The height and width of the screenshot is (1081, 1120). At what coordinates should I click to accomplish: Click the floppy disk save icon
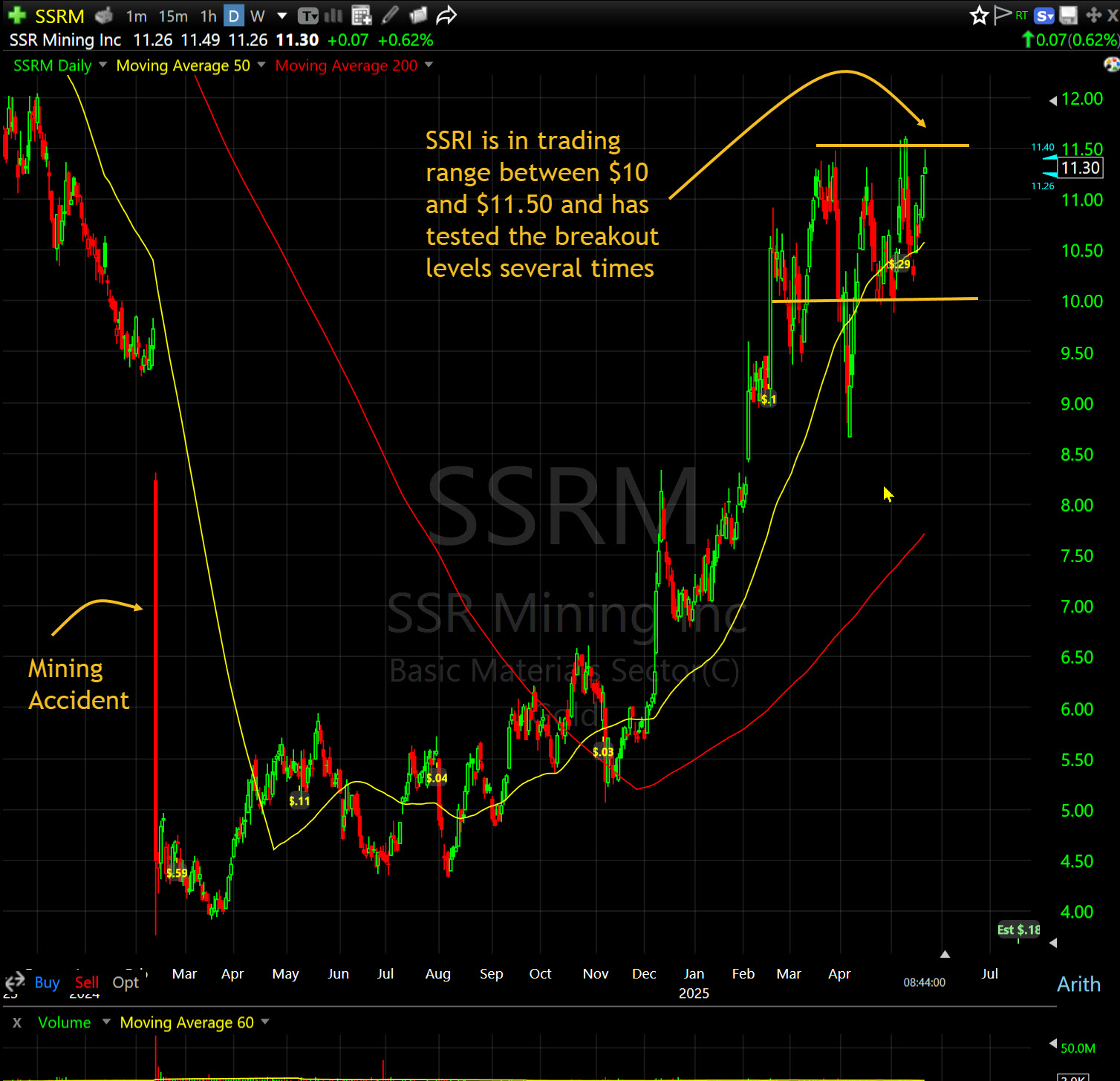[1069, 16]
